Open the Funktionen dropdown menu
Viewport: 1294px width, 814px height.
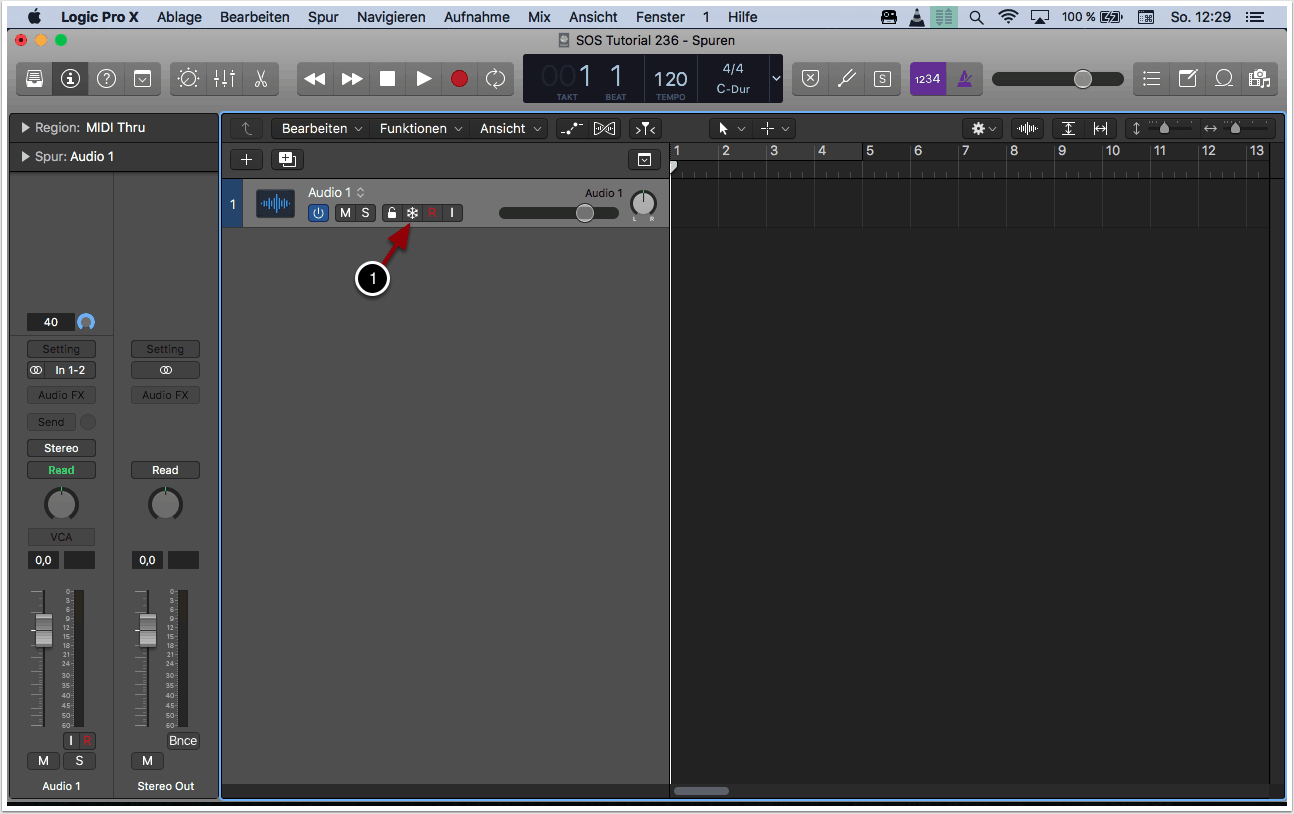tap(419, 128)
